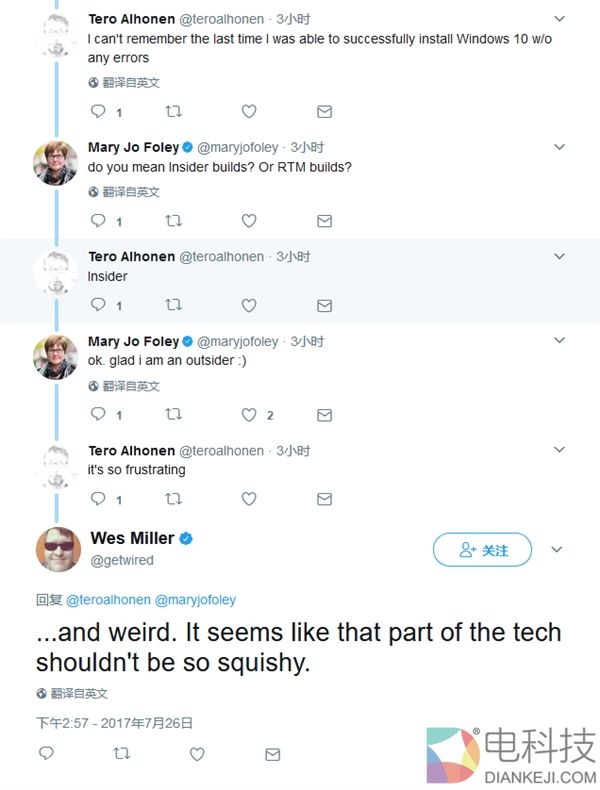The width and height of the screenshot is (600, 790).
Task: Like Wes Miller's main tweet
Action: coord(197,754)
